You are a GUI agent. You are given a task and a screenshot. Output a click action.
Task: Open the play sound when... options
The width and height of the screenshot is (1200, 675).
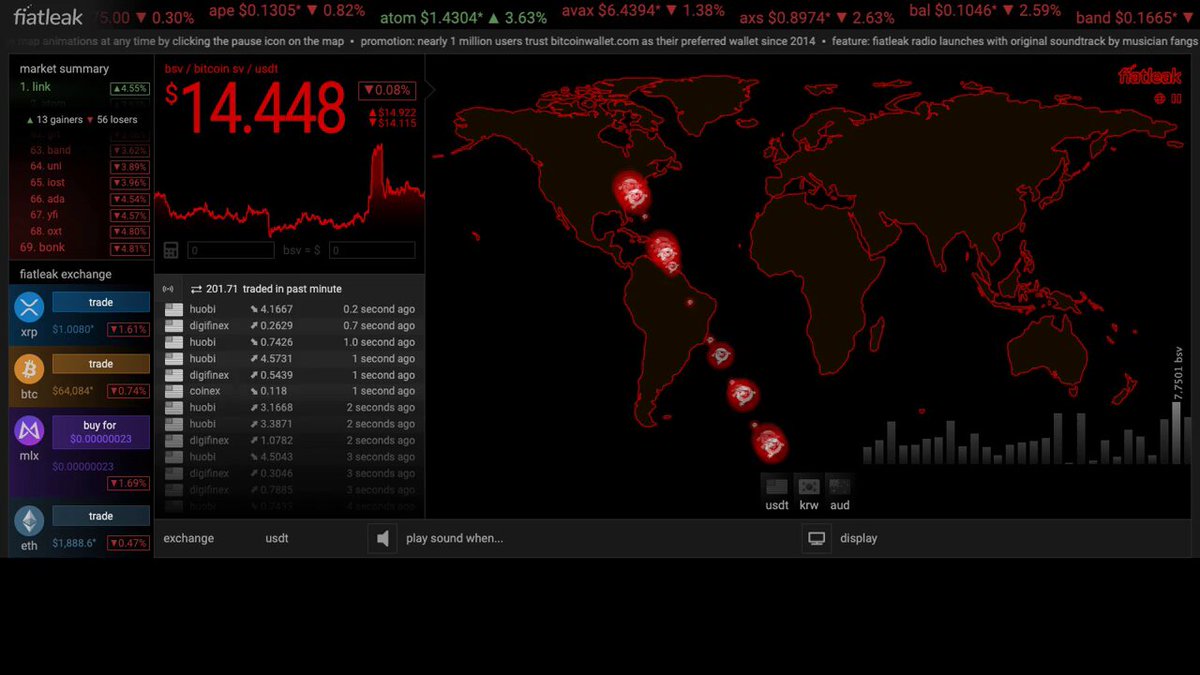(454, 538)
